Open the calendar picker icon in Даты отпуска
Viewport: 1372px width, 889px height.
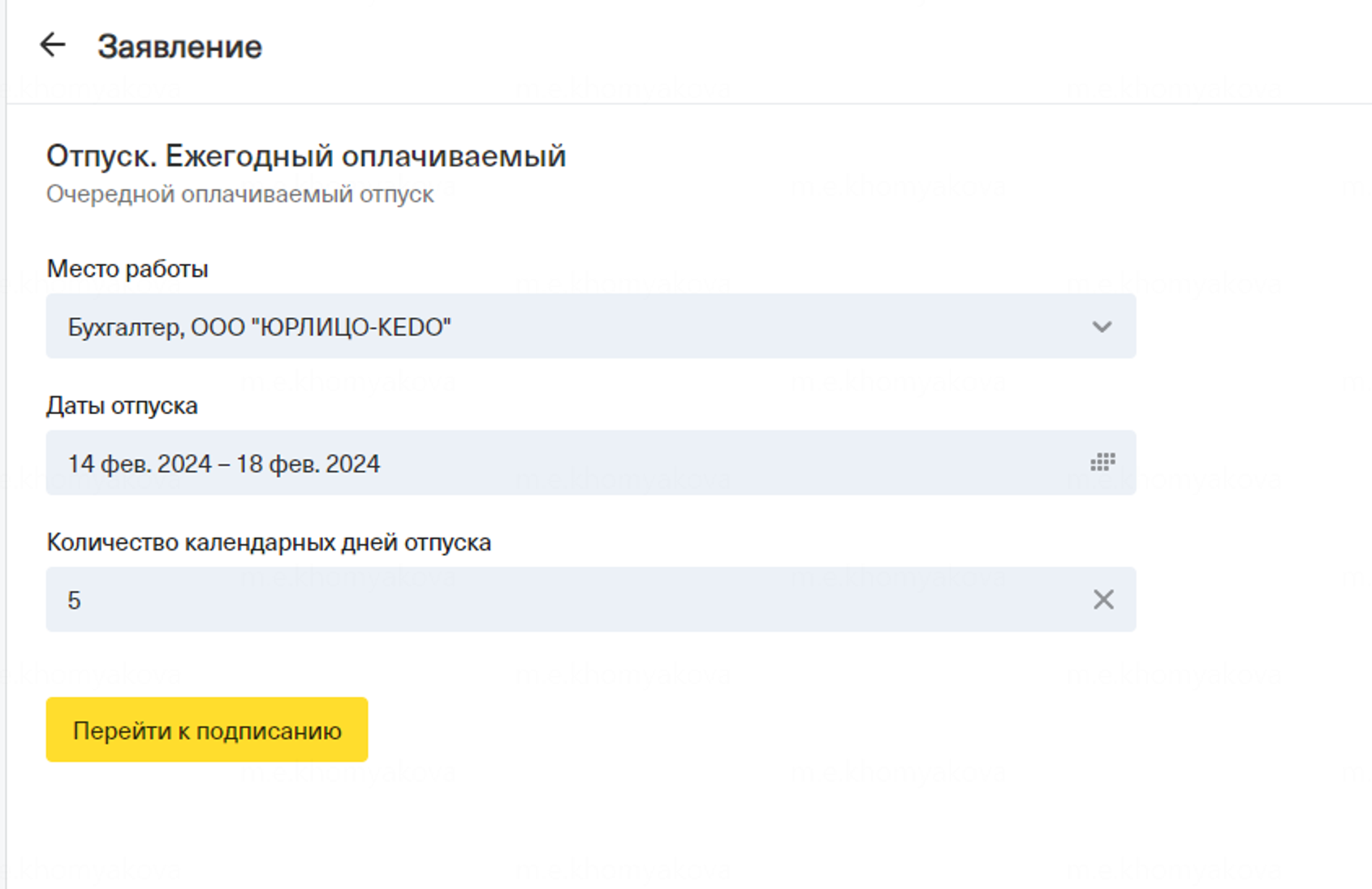click(1102, 463)
